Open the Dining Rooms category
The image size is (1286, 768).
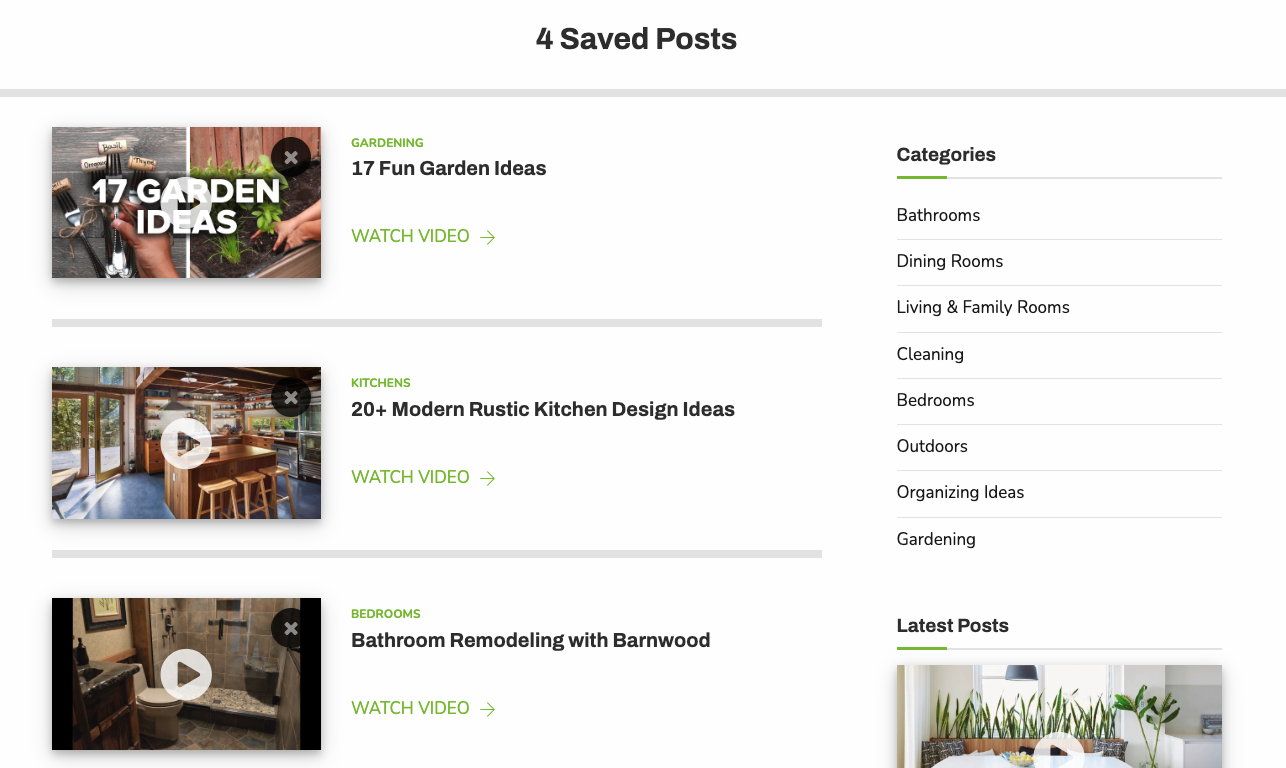tap(949, 261)
